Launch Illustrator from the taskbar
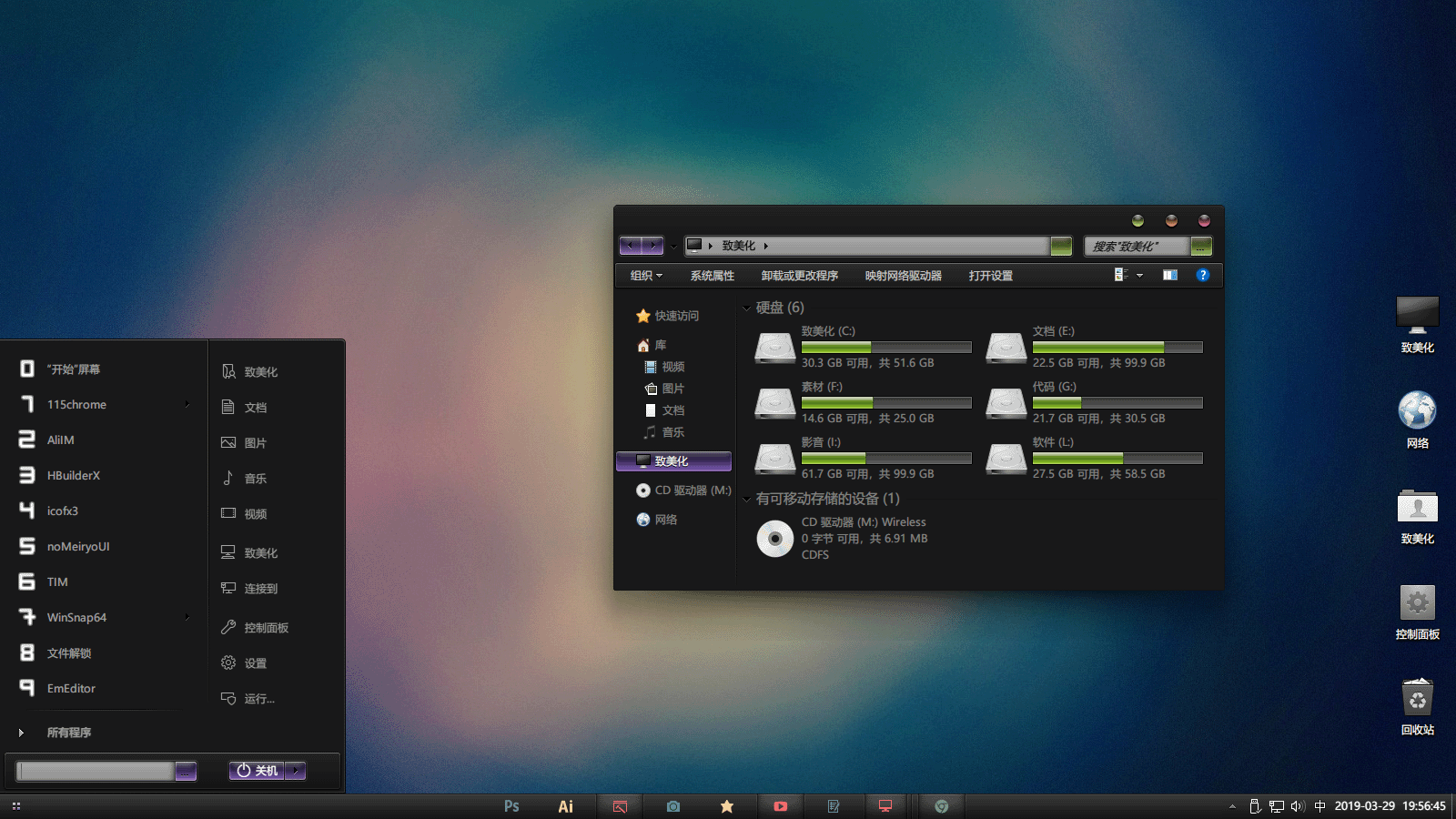The image size is (1456, 819). [565, 806]
